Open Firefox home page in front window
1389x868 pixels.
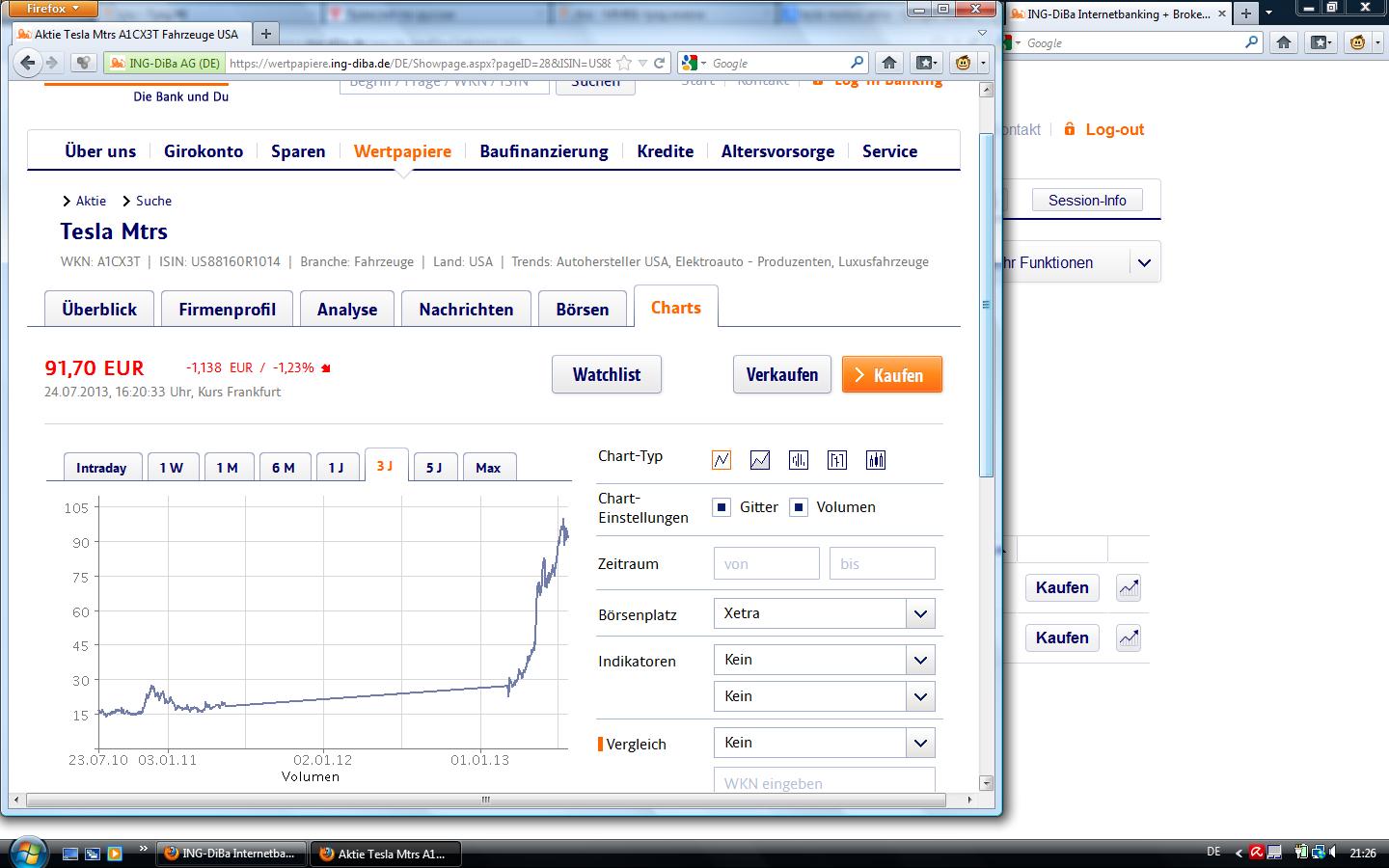click(x=889, y=63)
